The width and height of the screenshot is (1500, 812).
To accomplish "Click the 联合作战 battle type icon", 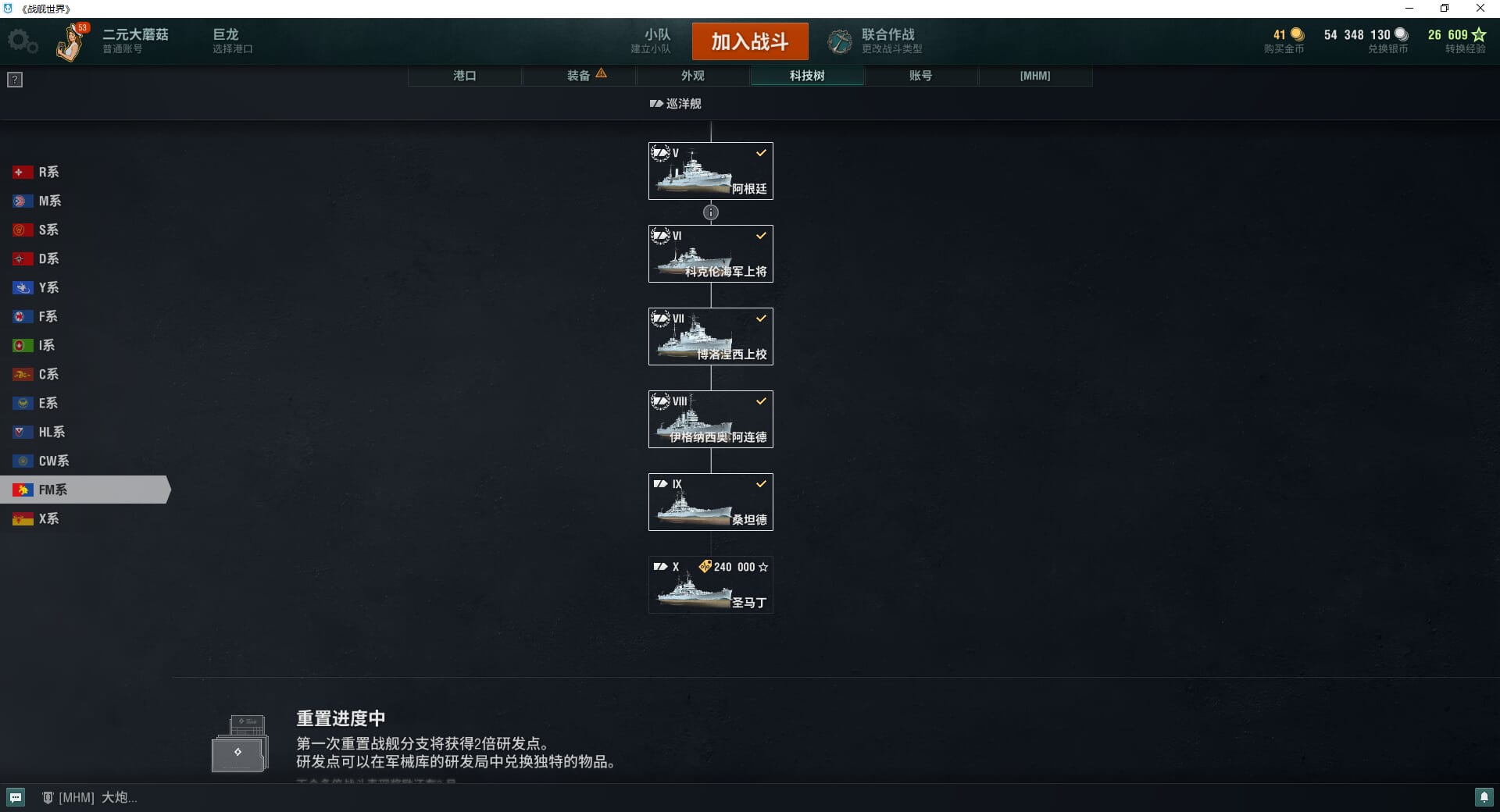I will point(840,41).
